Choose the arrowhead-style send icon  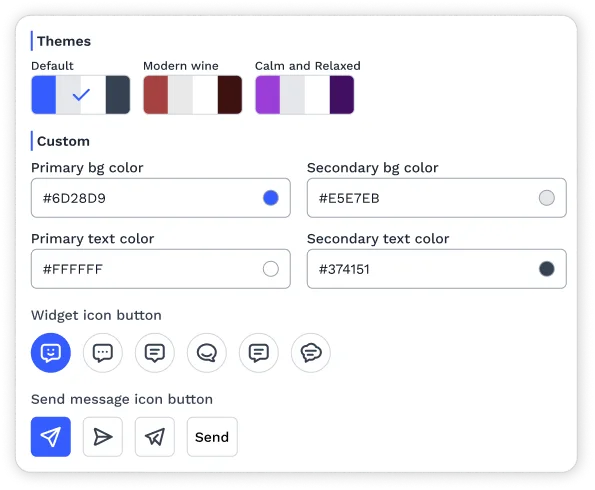point(103,437)
